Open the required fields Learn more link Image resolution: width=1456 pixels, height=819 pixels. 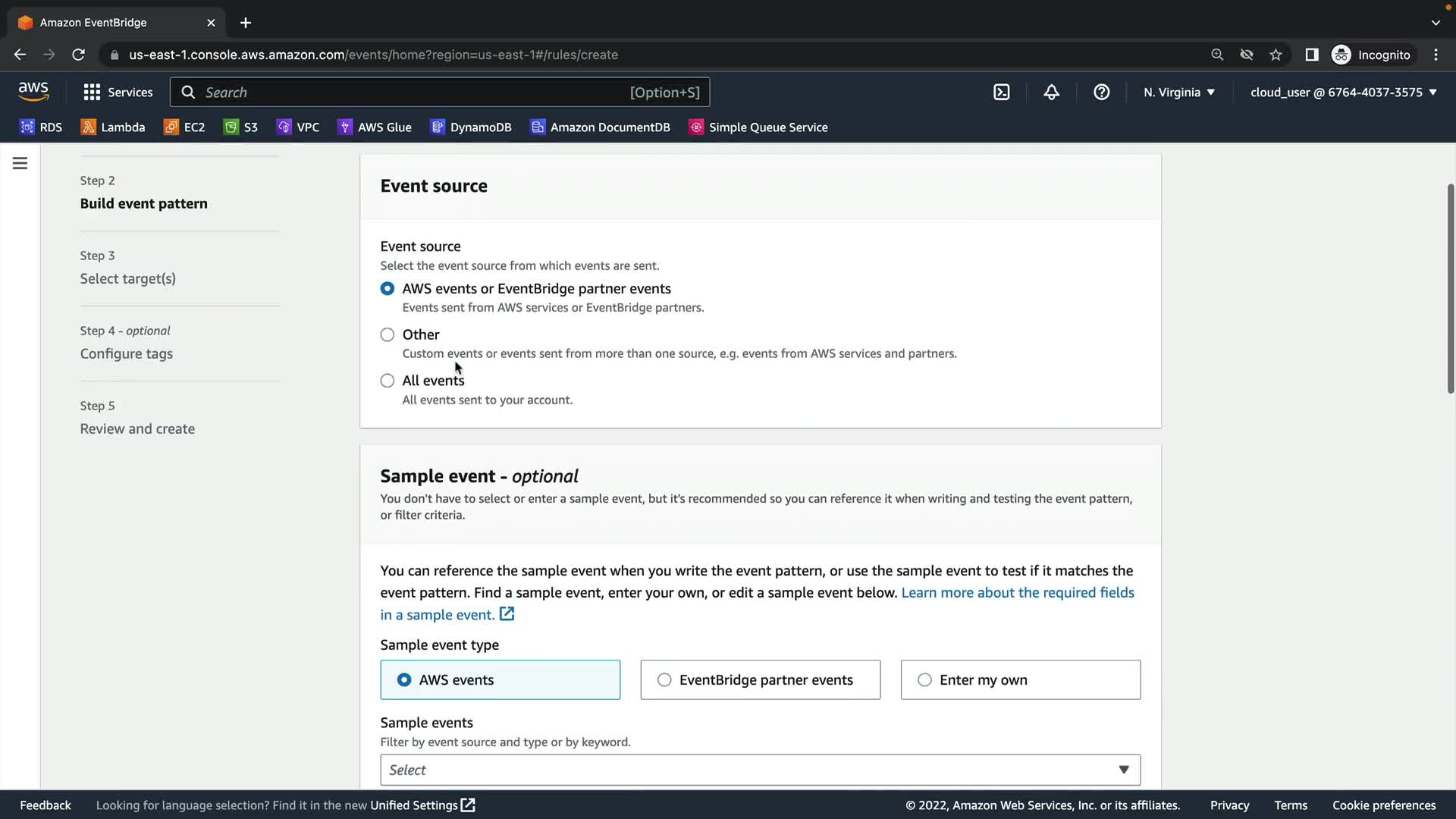click(1017, 593)
